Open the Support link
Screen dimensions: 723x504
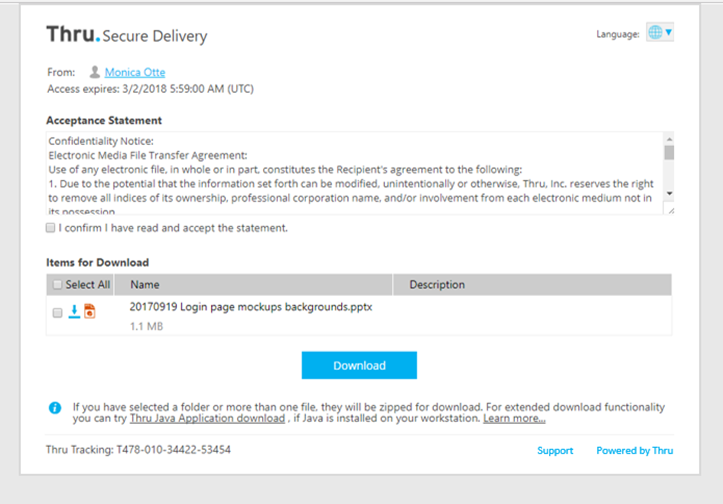[x=555, y=450]
